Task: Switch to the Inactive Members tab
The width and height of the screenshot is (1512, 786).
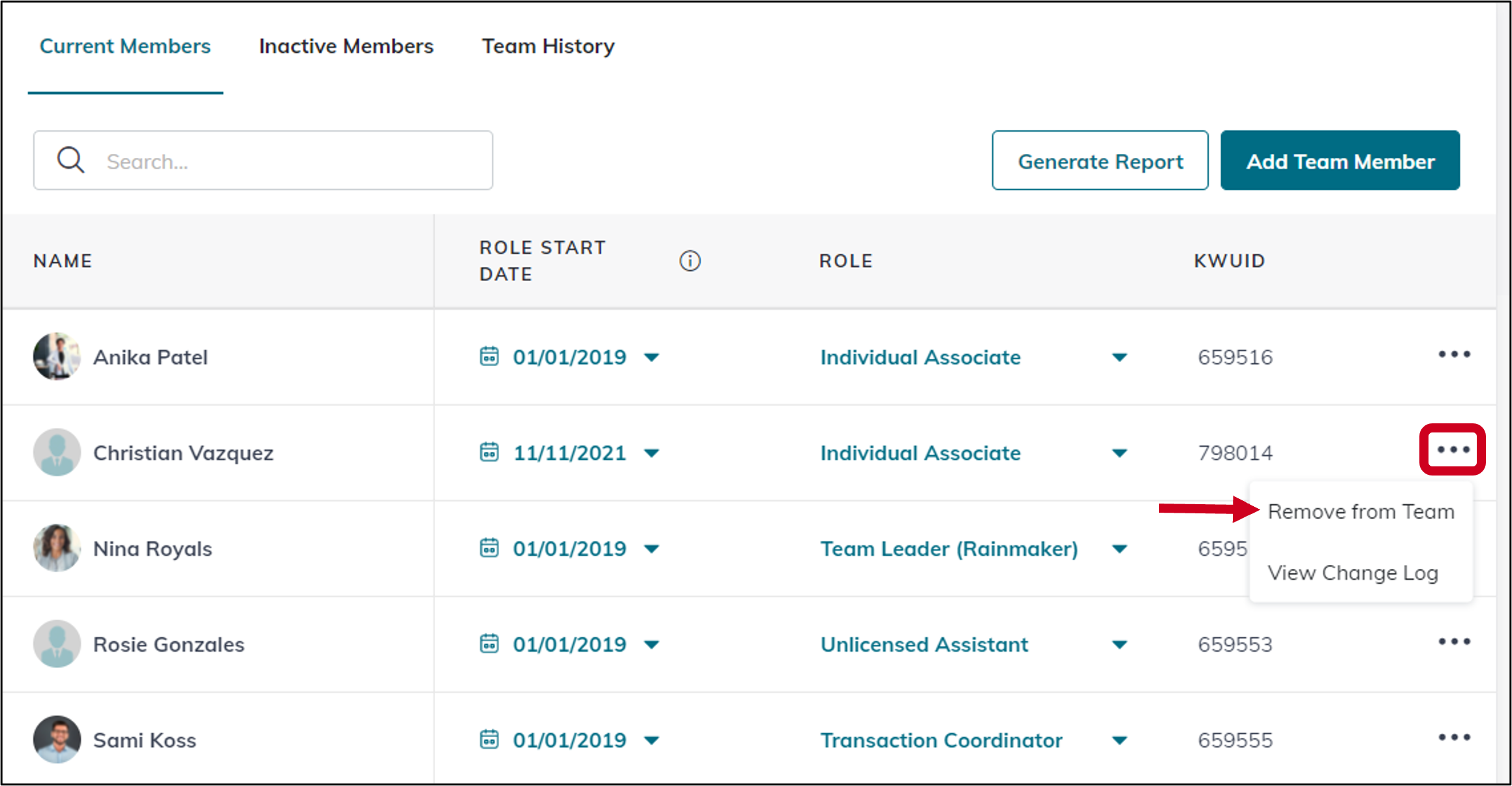Action: [346, 46]
